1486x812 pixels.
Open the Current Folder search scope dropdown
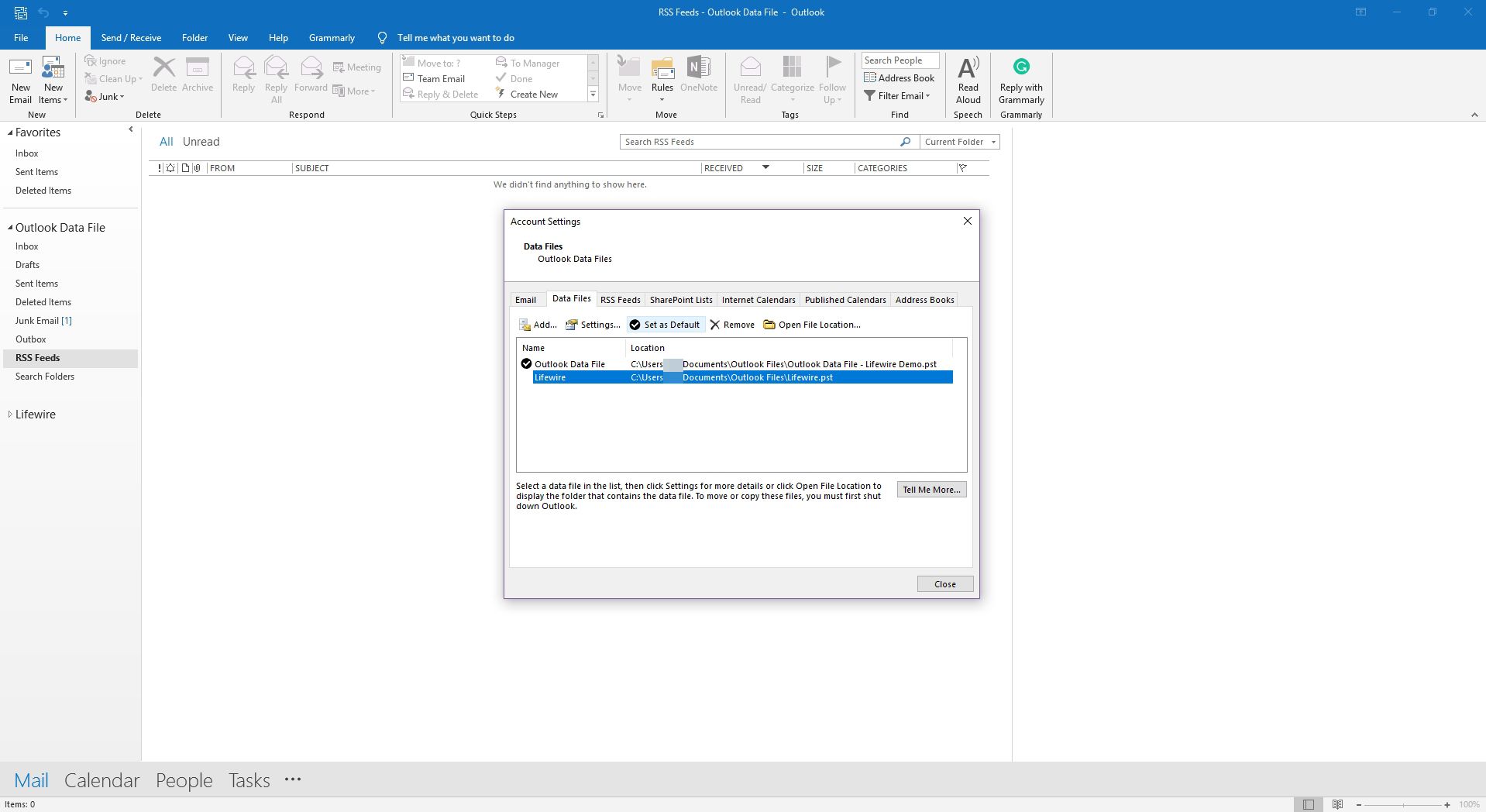(x=960, y=142)
